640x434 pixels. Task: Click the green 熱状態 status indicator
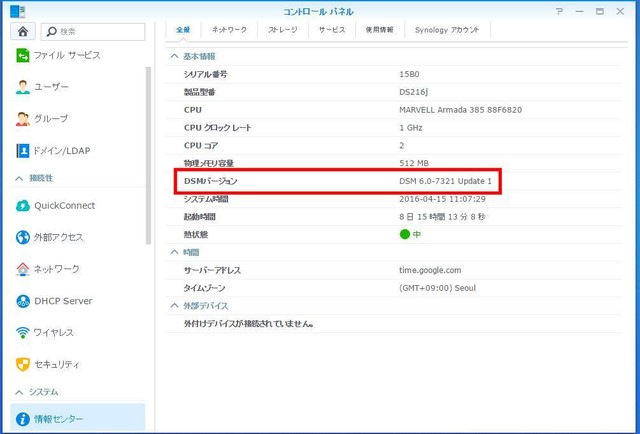click(x=404, y=234)
